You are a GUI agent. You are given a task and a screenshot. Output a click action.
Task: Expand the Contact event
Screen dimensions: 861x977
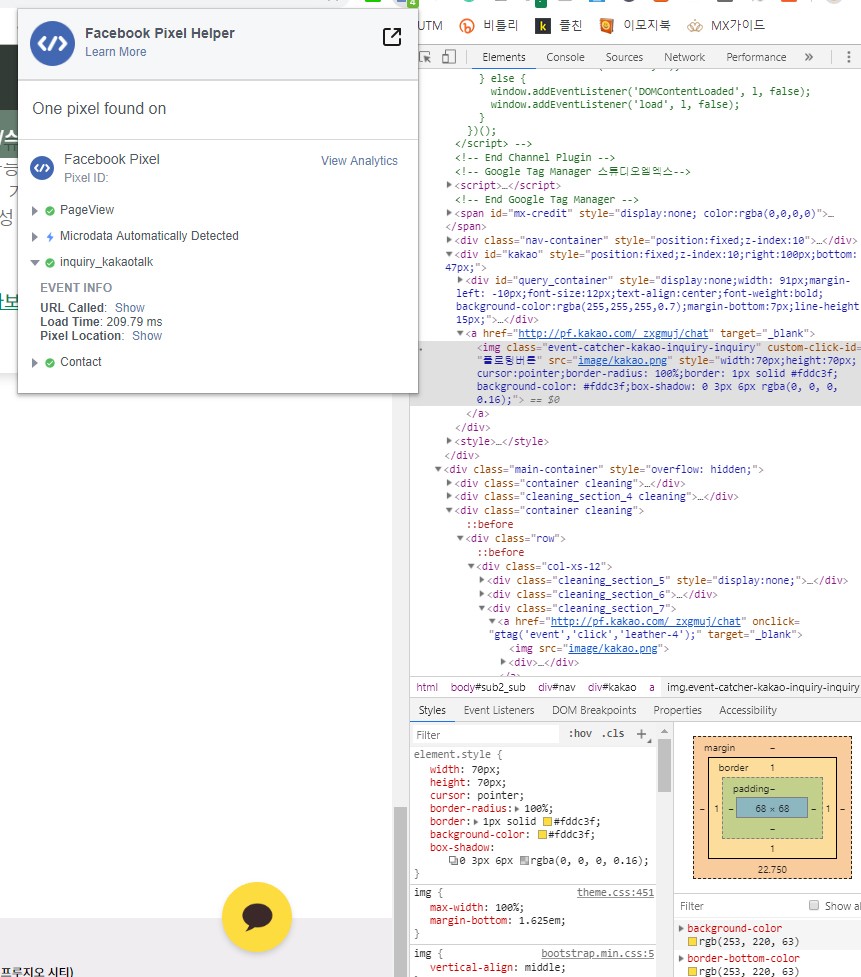pyautogui.click(x=35, y=363)
